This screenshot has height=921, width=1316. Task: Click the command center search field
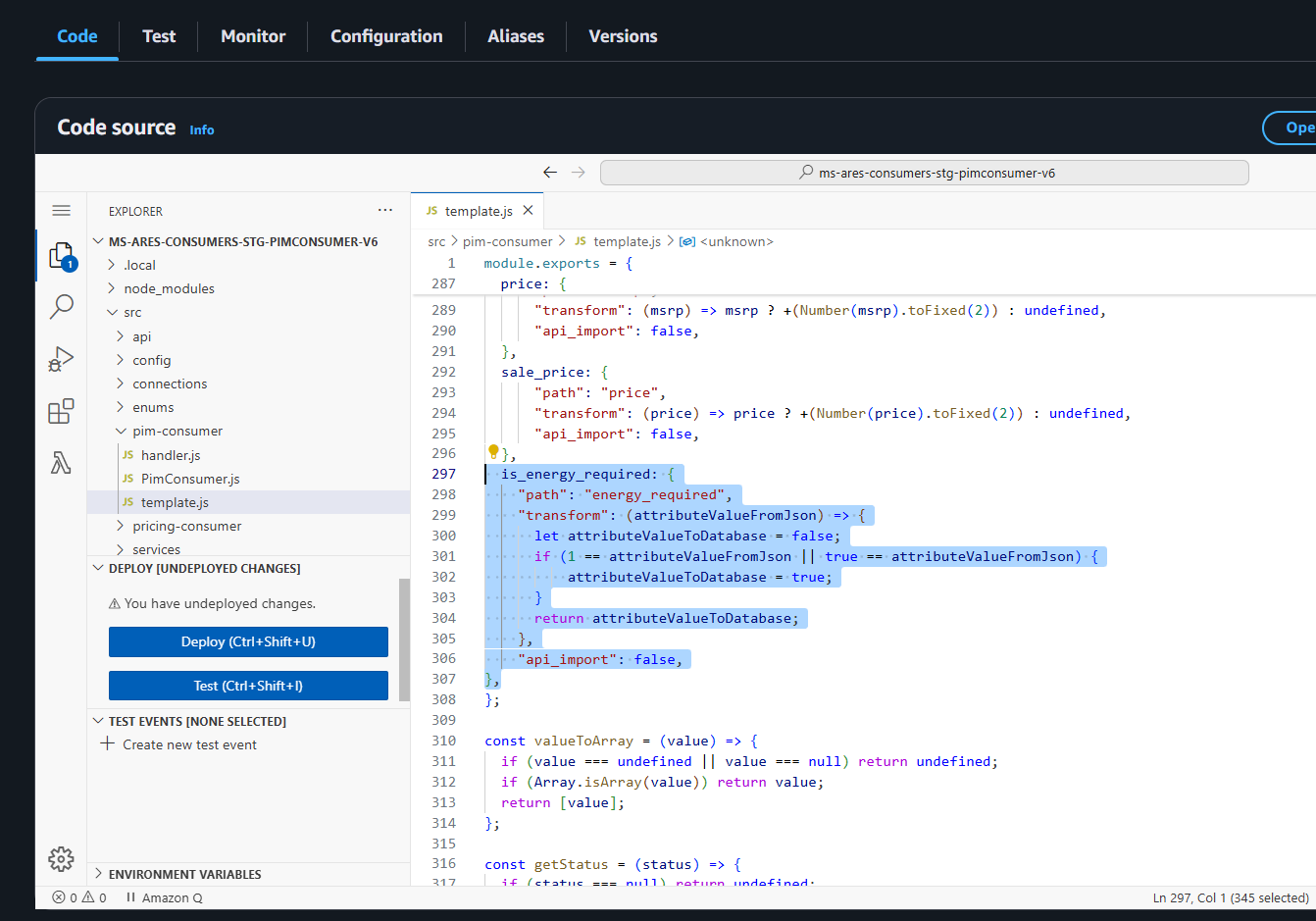click(x=924, y=173)
